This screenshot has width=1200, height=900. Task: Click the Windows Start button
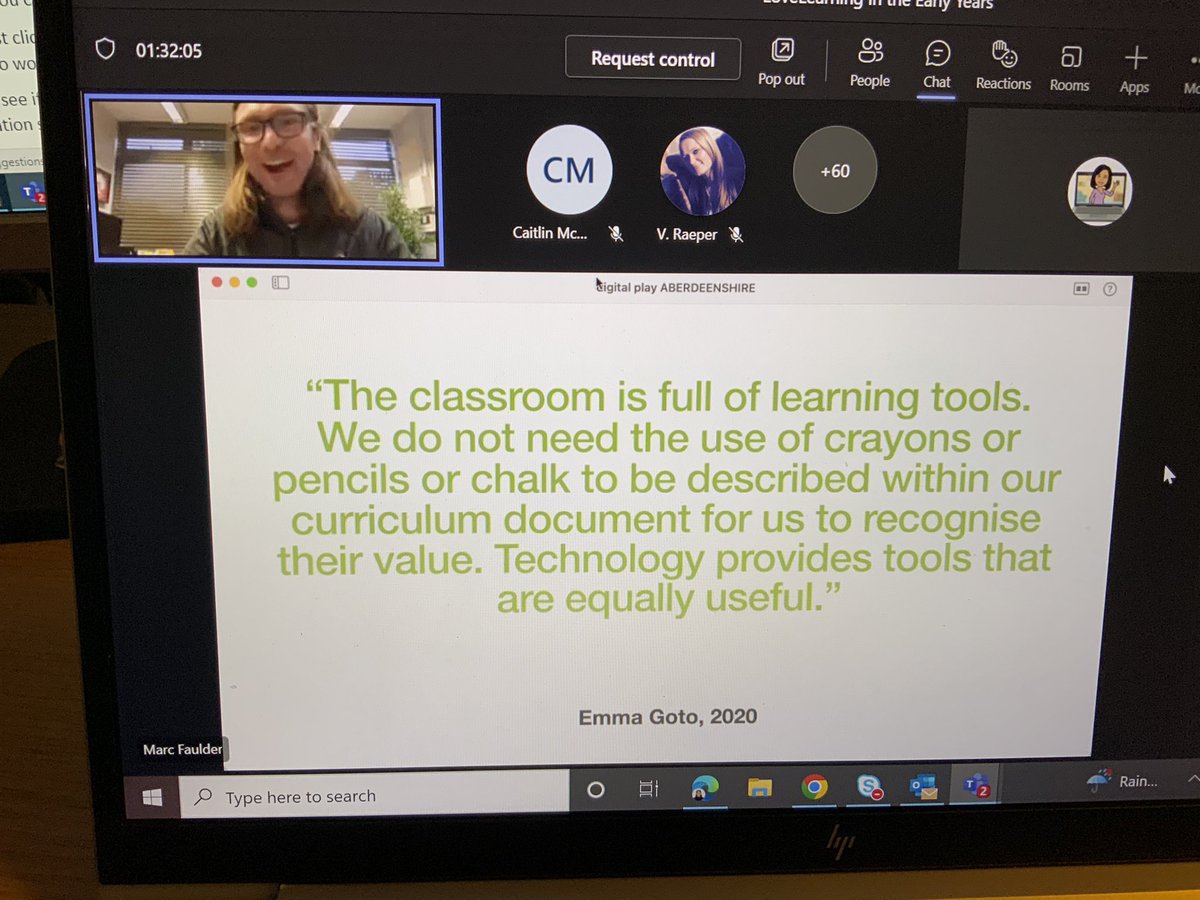(152, 797)
